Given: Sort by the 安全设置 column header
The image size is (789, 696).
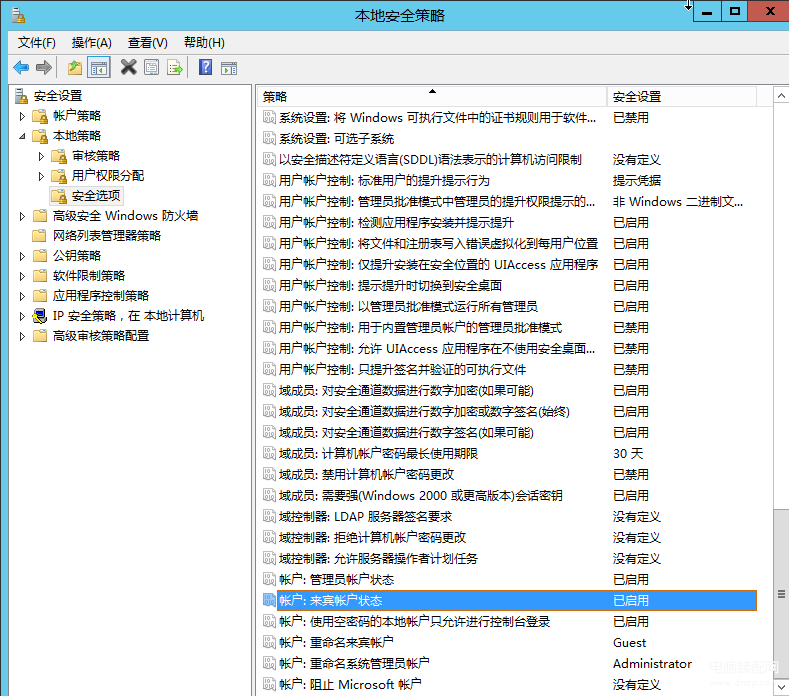Looking at the screenshot, I should coord(682,96).
